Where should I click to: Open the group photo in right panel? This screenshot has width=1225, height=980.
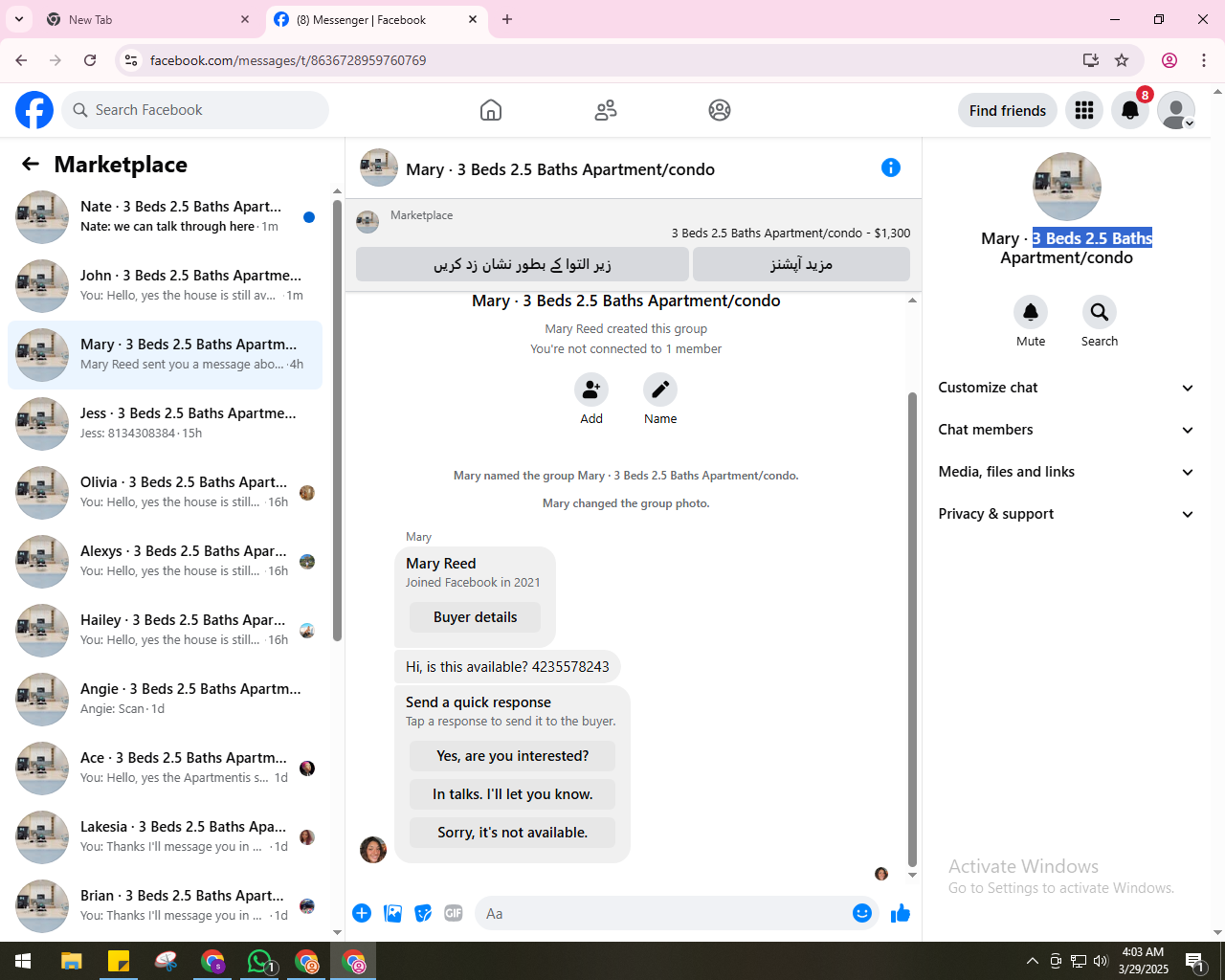click(1066, 187)
